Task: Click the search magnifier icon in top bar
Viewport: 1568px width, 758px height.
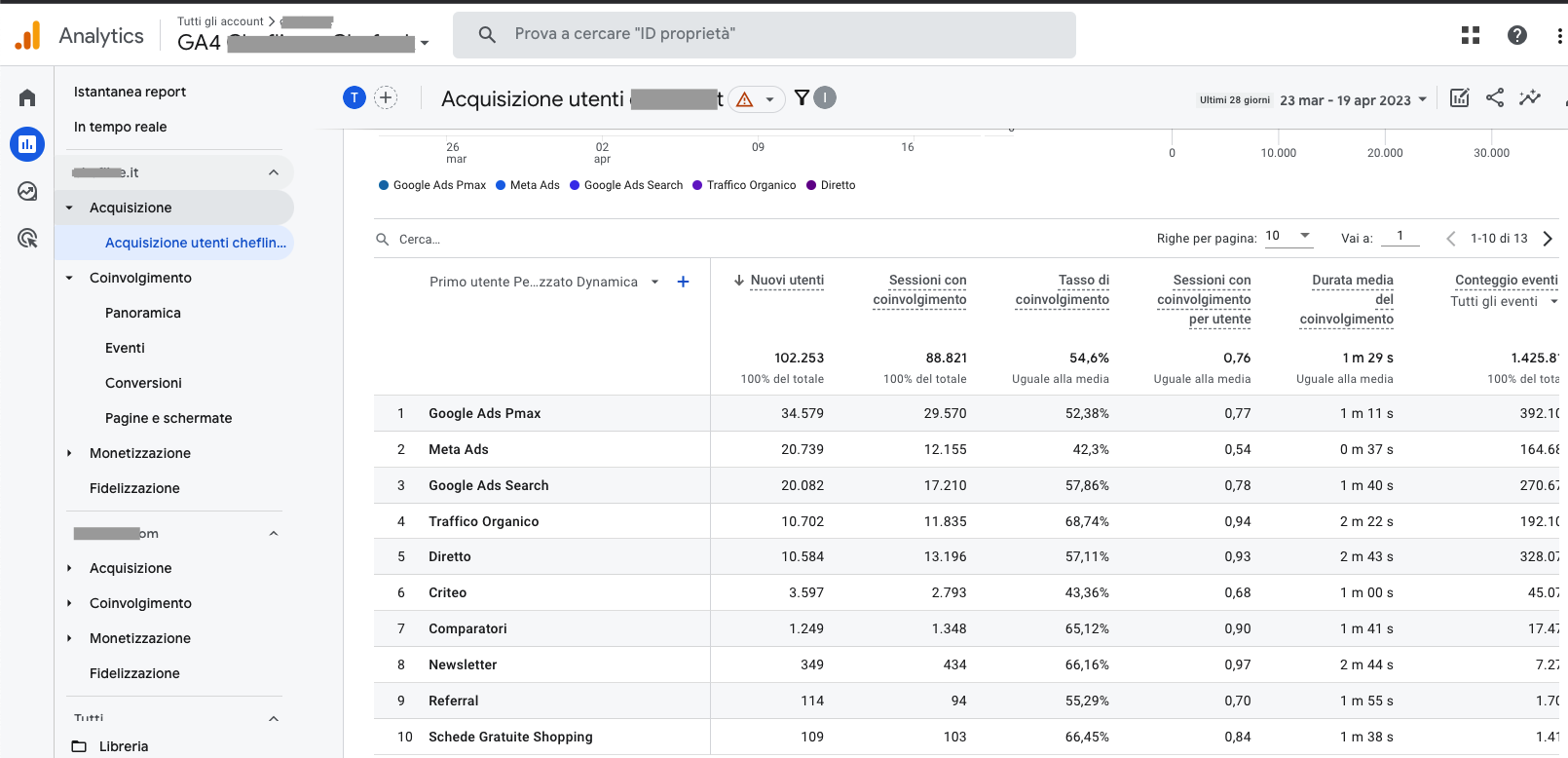Action: [487, 34]
